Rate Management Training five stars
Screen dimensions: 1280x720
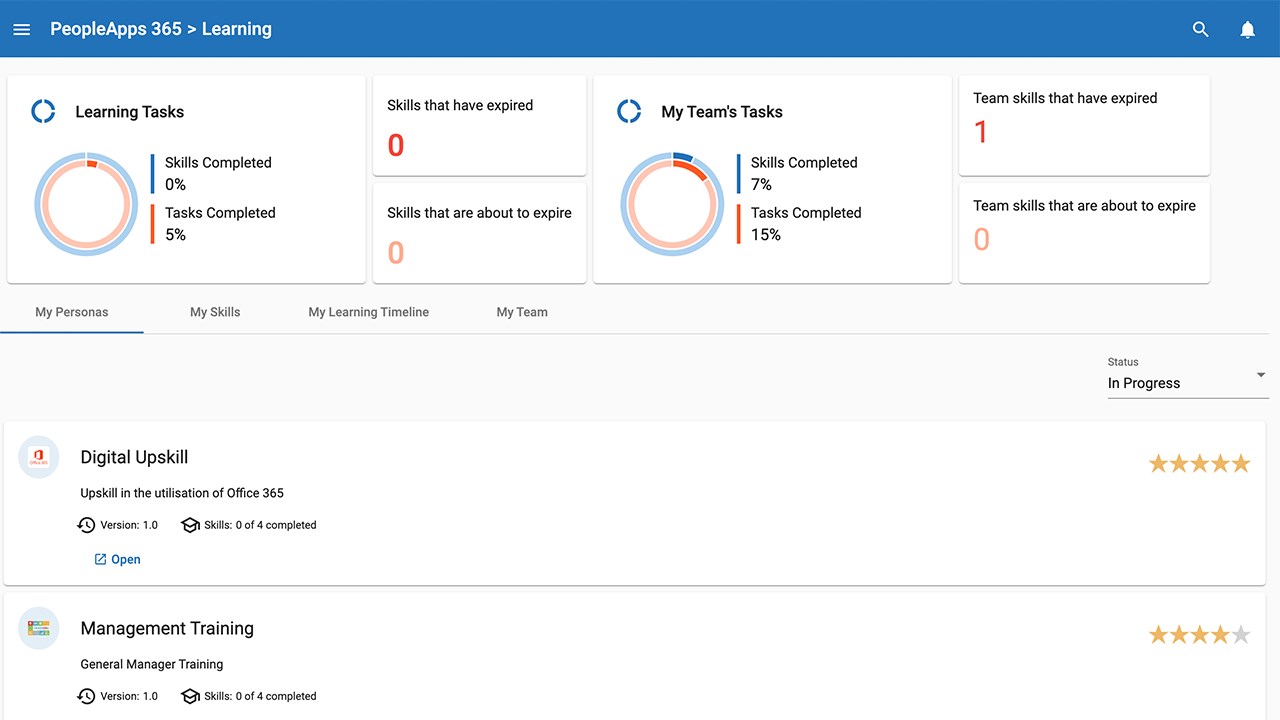pos(1241,634)
